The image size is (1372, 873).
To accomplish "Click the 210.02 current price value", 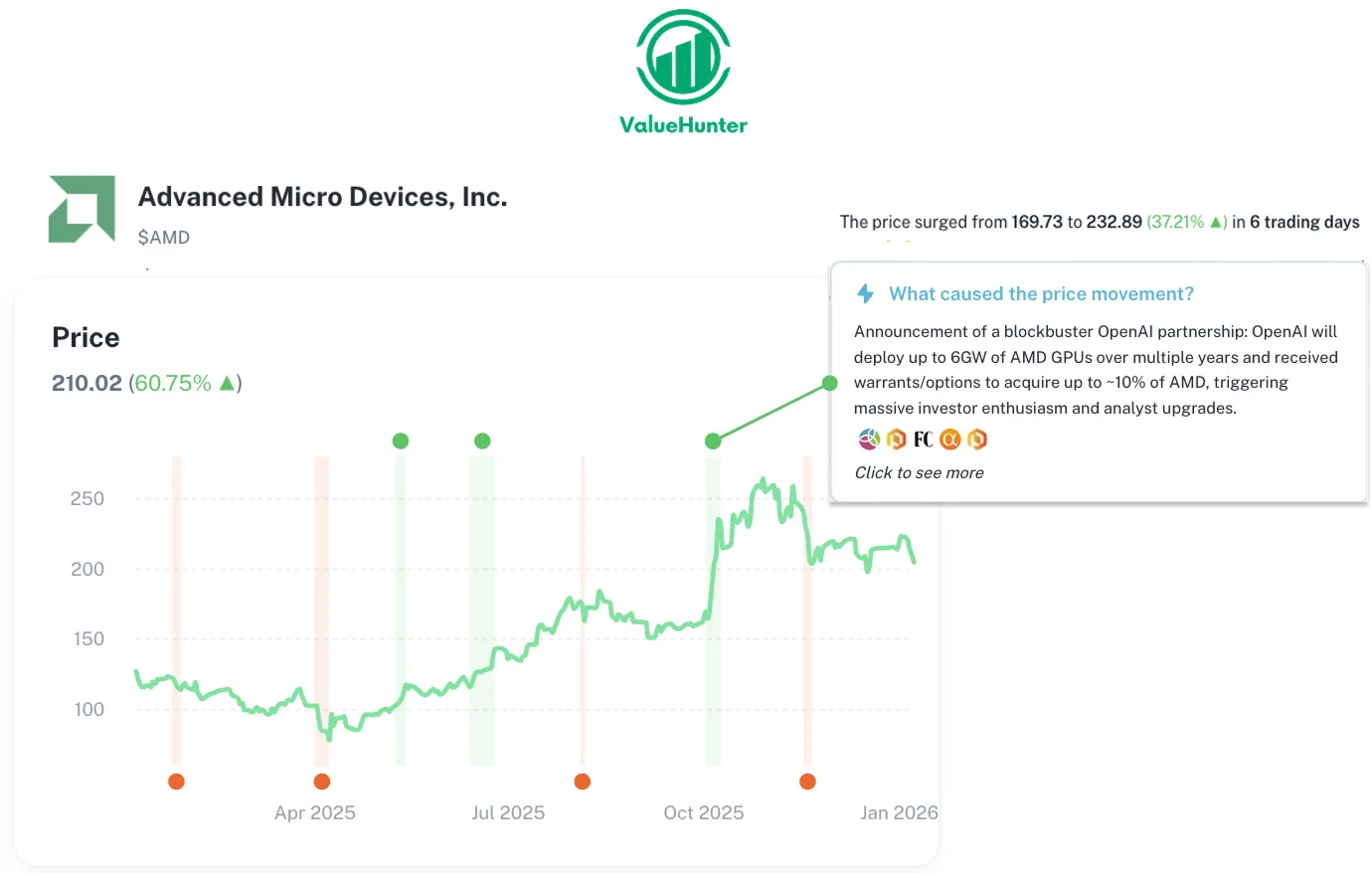I will (x=86, y=384).
